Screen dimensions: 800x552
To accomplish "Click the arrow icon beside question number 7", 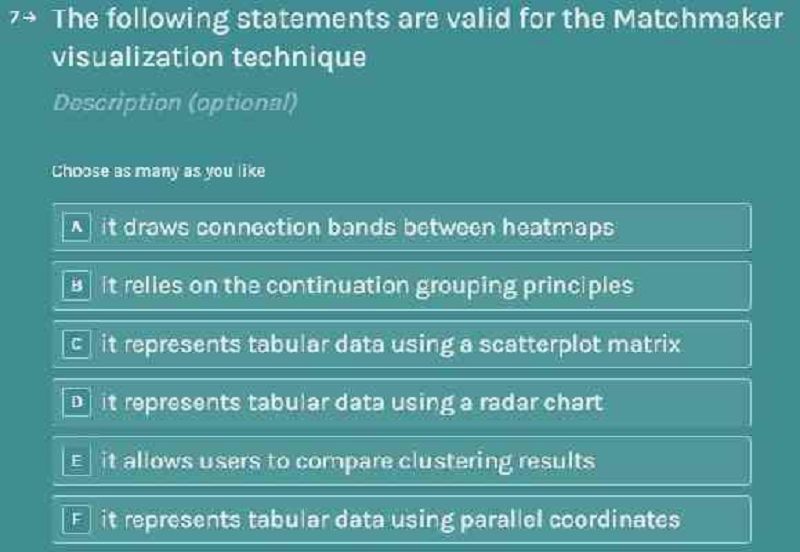I will point(31,18).
